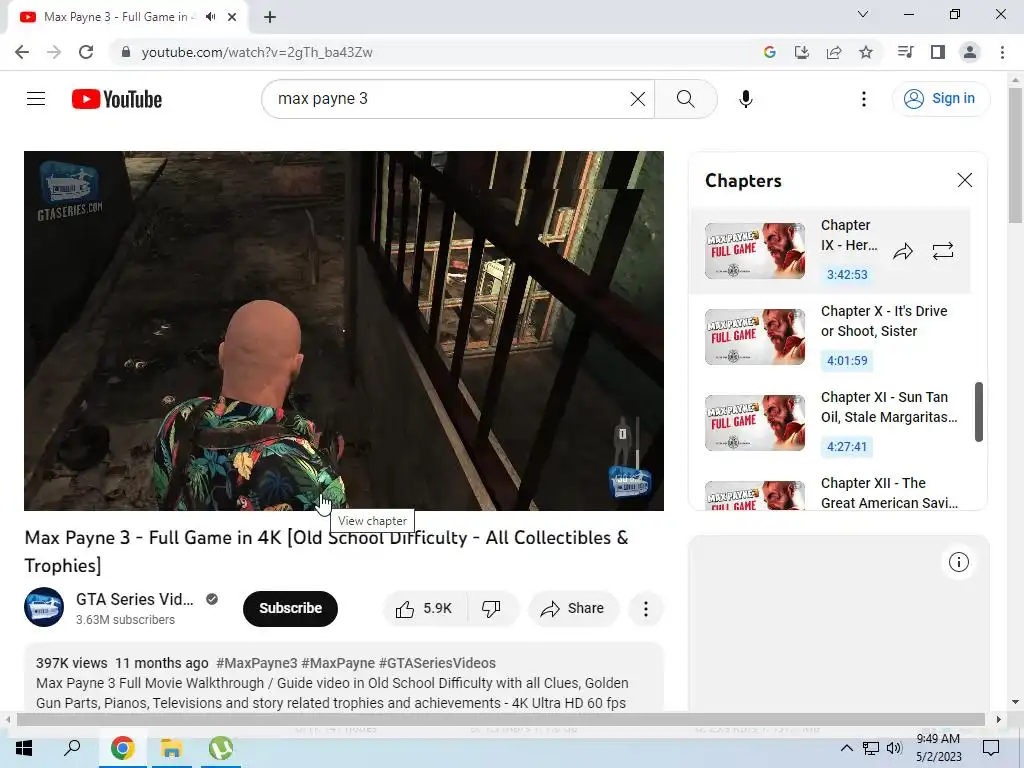Open the YouTube guide hamburger menu

pyautogui.click(x=36, y=99)
